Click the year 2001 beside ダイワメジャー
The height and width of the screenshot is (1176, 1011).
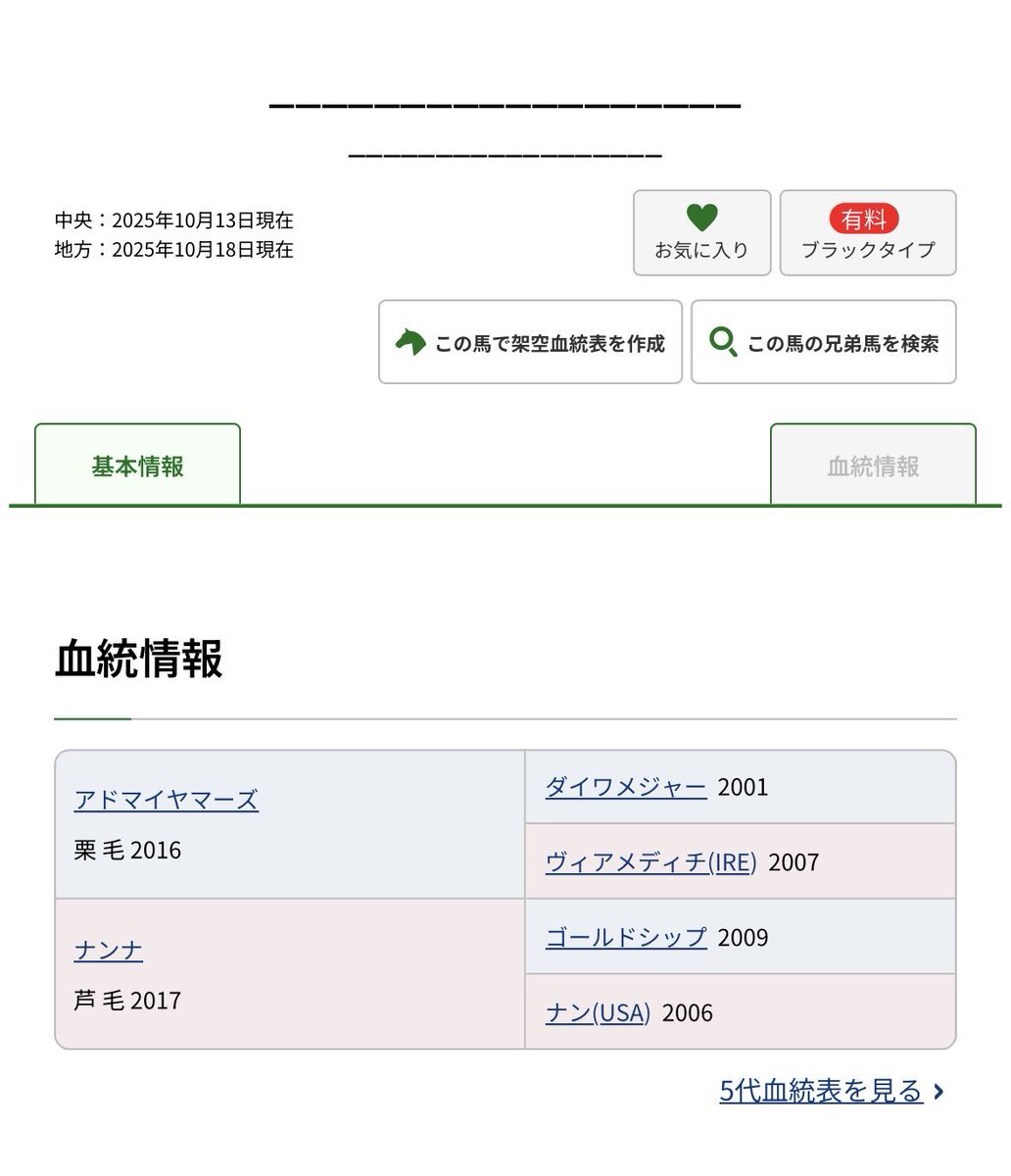pos(743,787)
